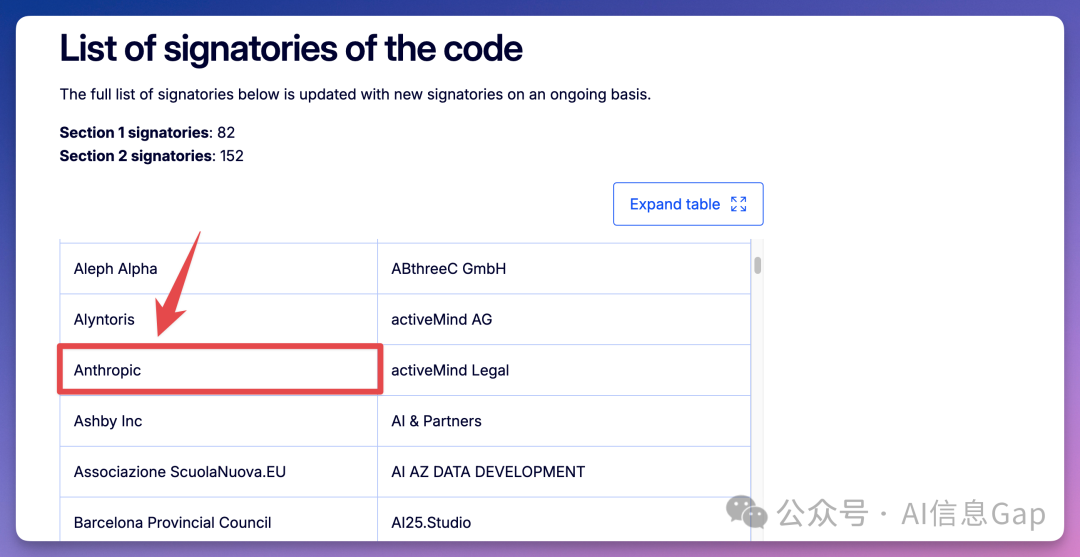
Task: Click the Expand table button
Action: coord(688,204)
